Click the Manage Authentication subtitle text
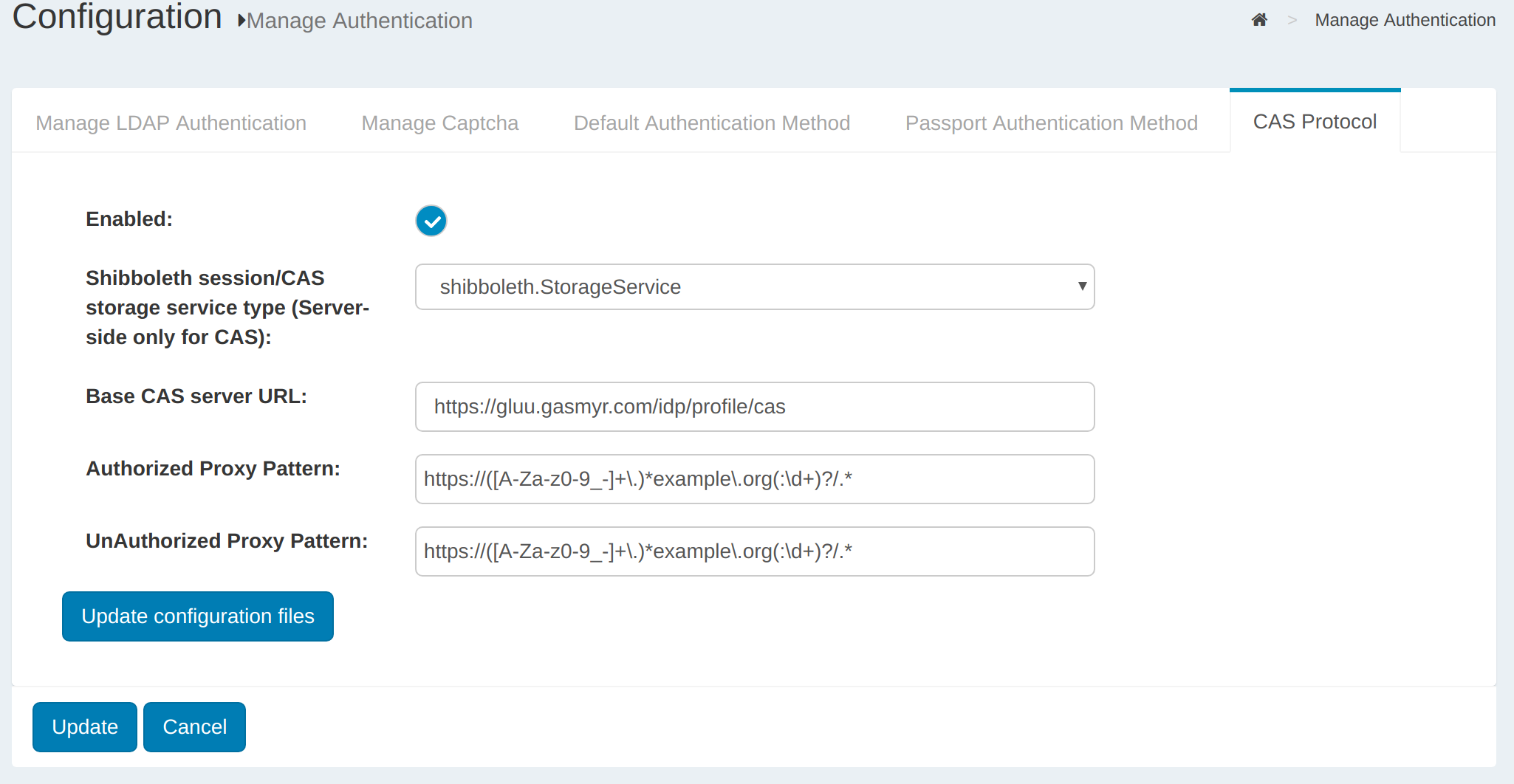Screen dimensions: 1514x784 pyautogui.click(x=360, y=21)
